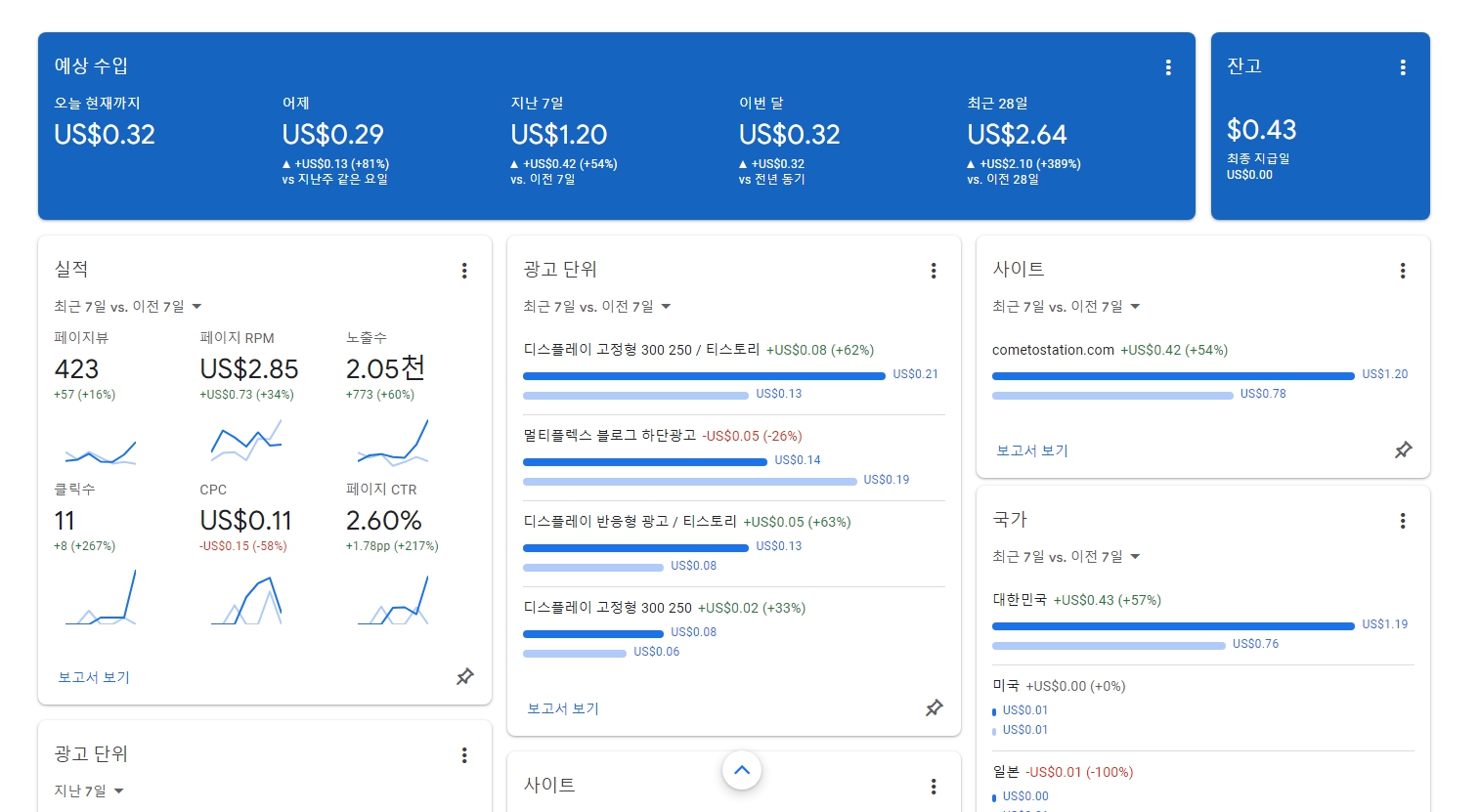The height and width of the screenshot is (812, 1480).
Task: Open the 지난 7일 dropdown in bottom-left card
Action: pyautogui.click(x=89, y=791)
